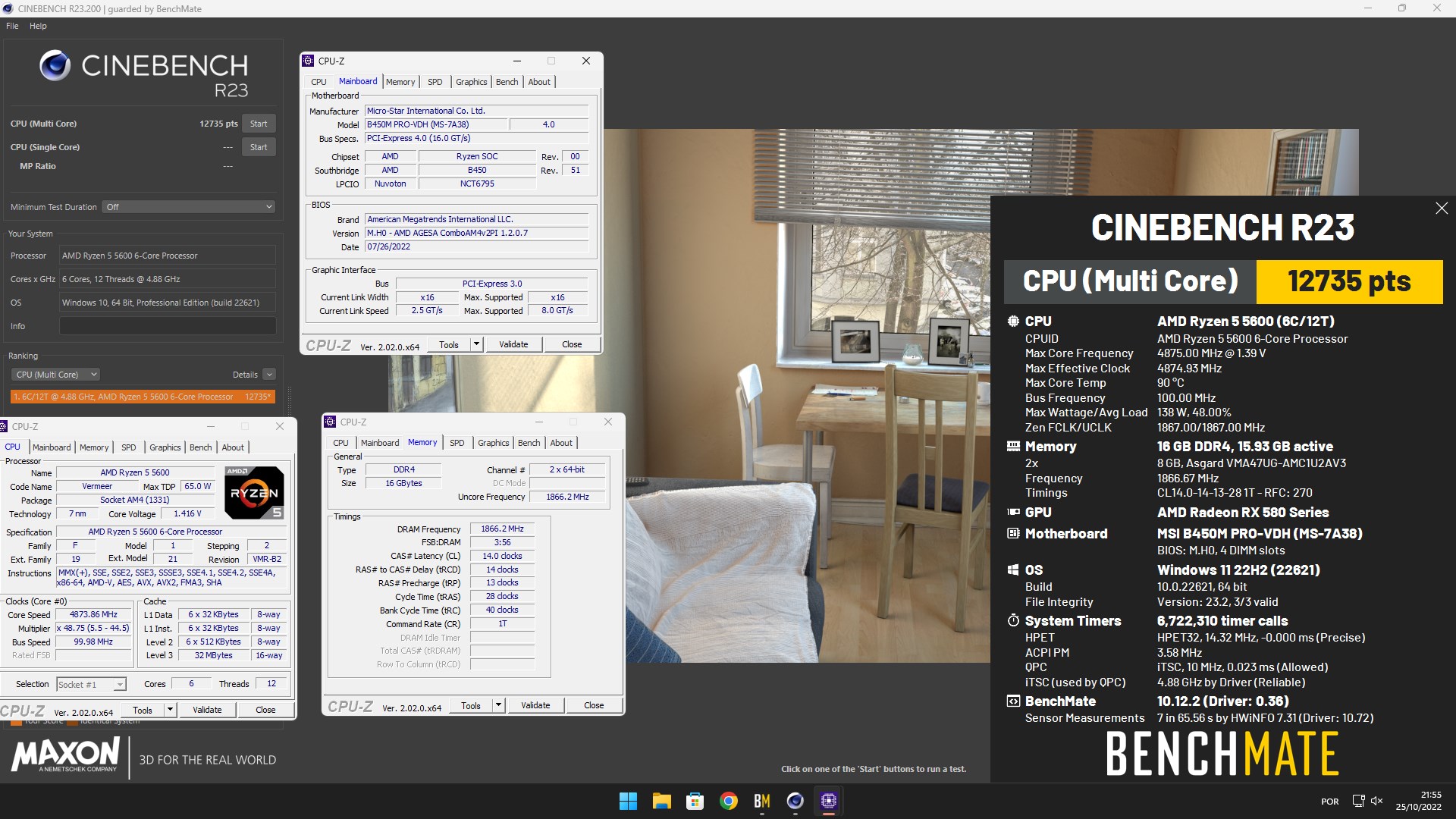Start the CPU Multi Core test
The width and height of the screenshot is (1456, 819).
(x=259, y=124)
